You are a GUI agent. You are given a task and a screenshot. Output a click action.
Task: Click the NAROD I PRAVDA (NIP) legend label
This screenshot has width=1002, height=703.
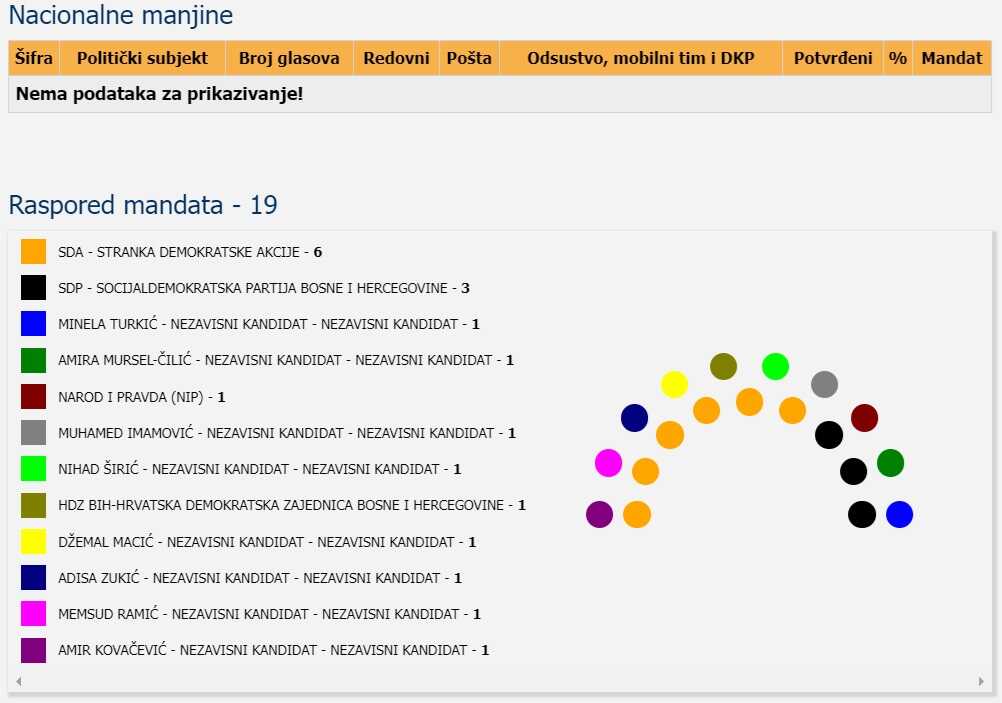[x=141, y=397]
